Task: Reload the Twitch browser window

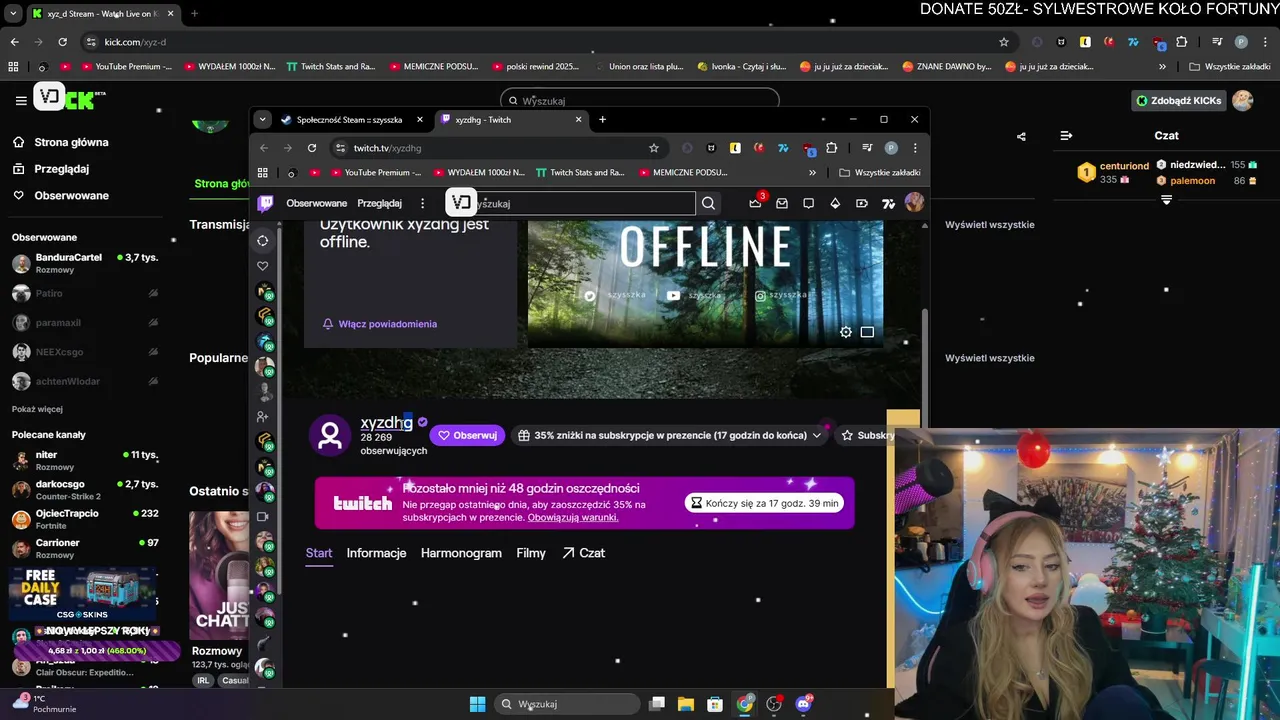Action: pyautogui.click(x=312, y=148)
